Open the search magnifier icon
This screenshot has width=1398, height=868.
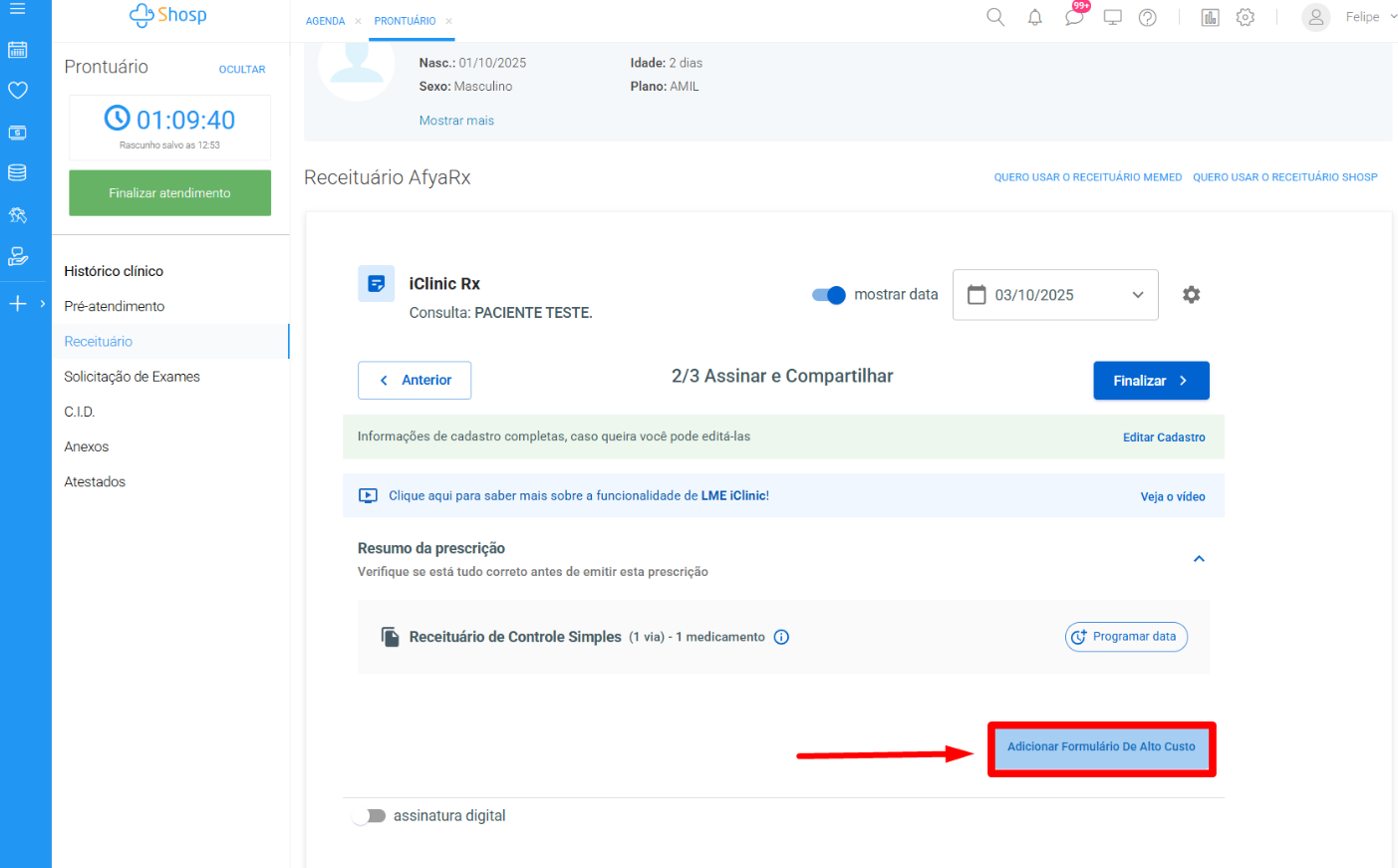click(994, 17)
